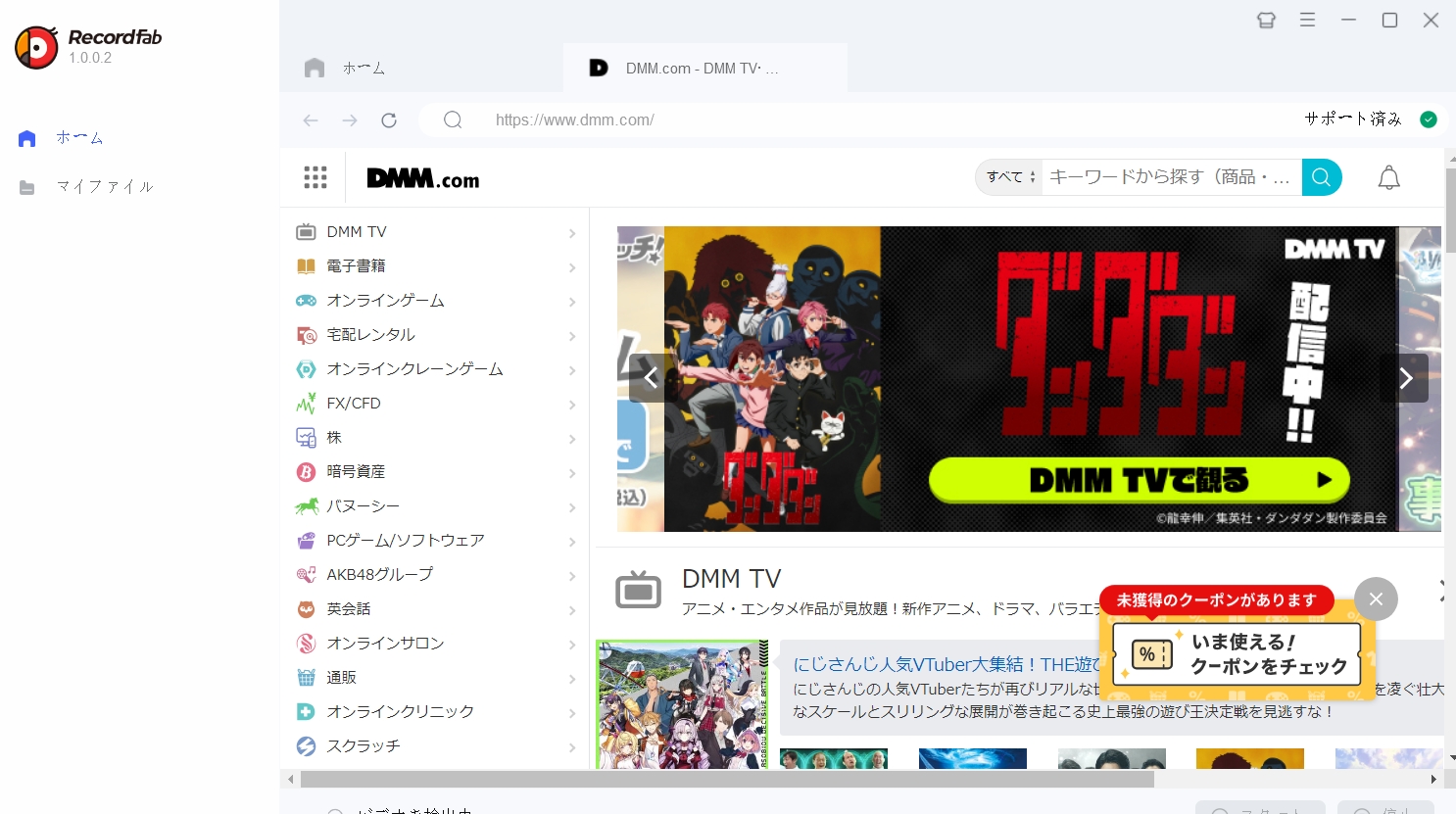The height and width of the screenshot is (814, 1456).
Task: Click the FX/CFD chart icon
Action: (306, 404)
